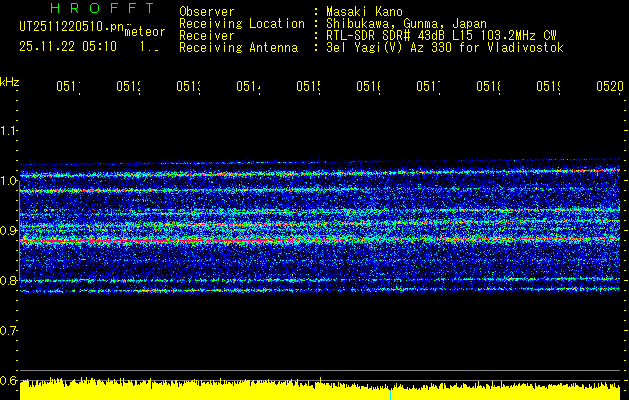Screen dimensions: 629x400
Task: Click the 0.7 frequency axis label
Action: click(x=8, y=331)
